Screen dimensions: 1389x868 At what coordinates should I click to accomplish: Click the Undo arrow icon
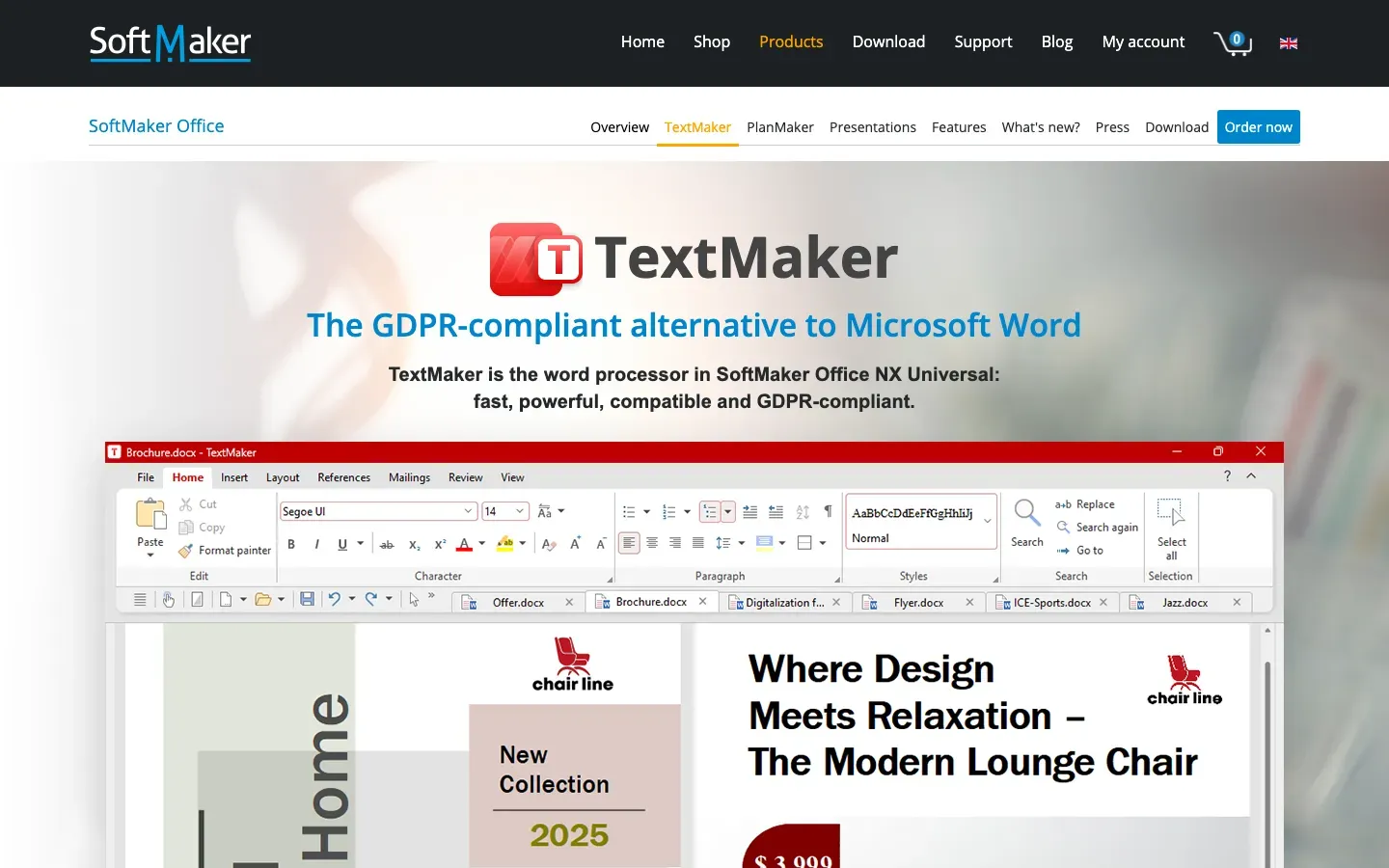coord(334,599)
